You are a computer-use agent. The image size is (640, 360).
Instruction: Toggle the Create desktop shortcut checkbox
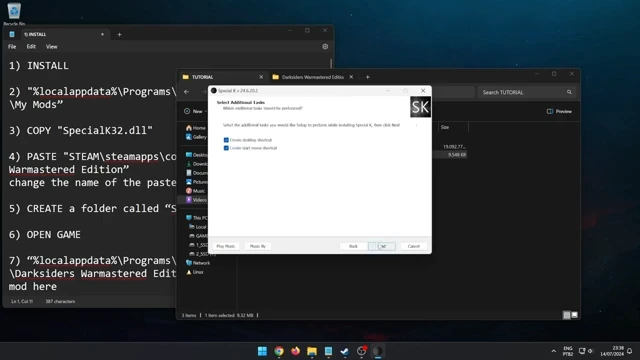click(226, 140)
